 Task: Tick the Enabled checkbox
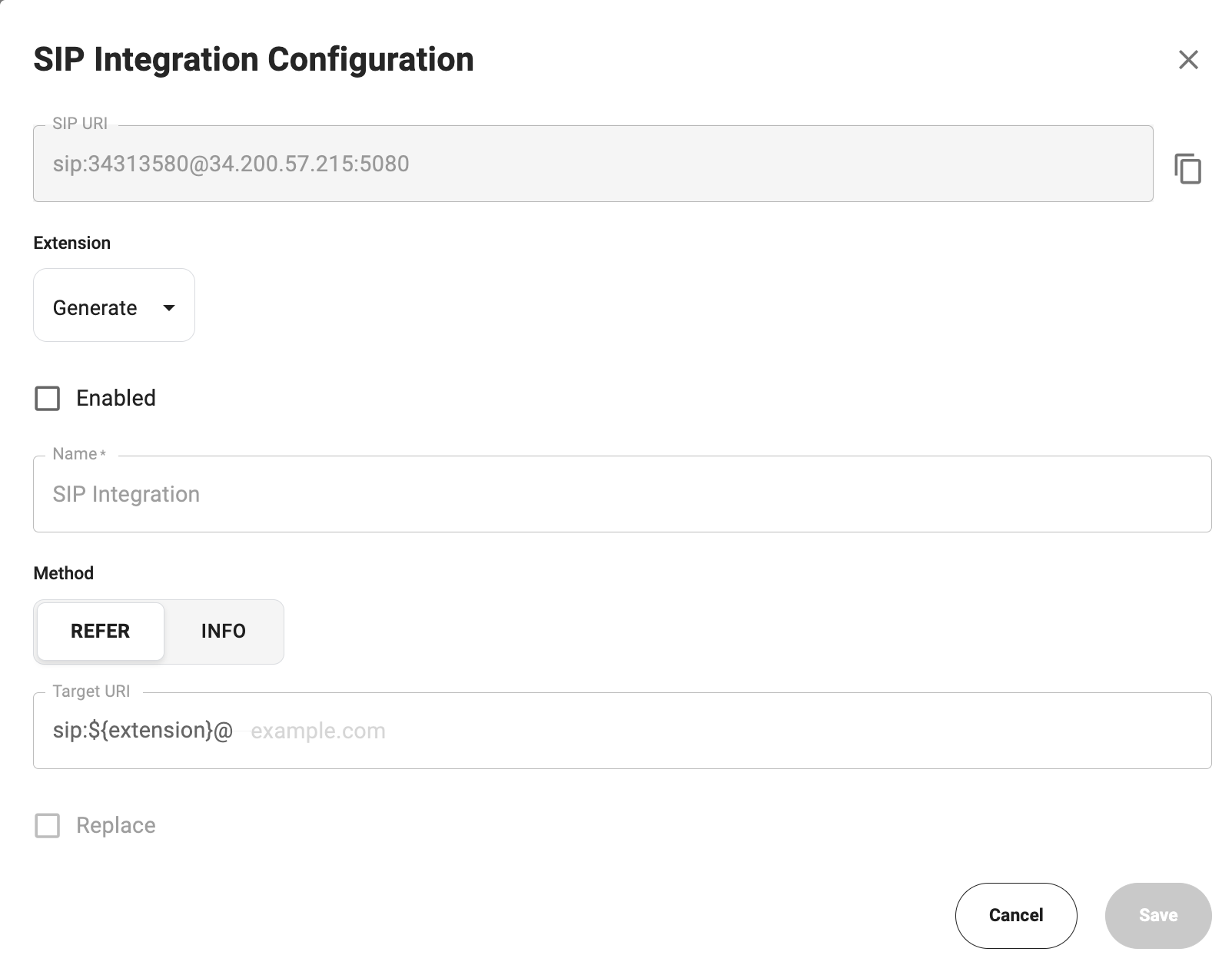48,399
